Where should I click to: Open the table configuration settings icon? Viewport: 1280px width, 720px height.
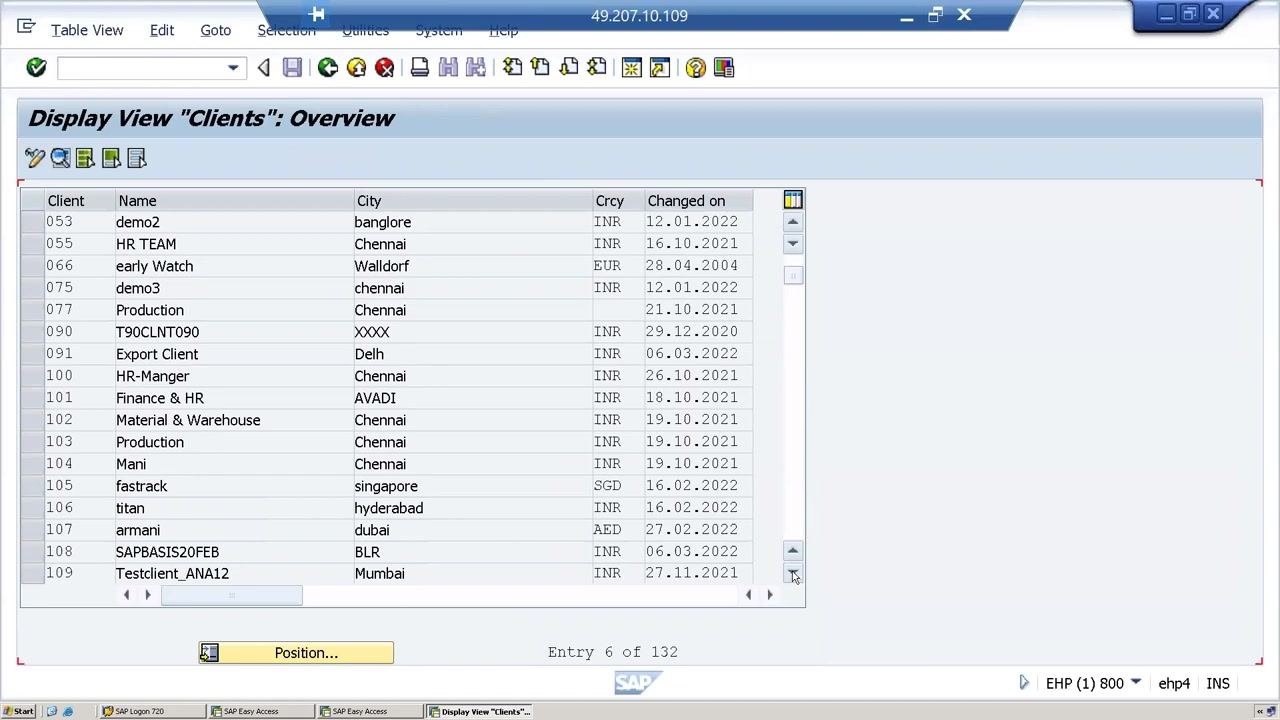pyautogui.click(x=793, y=200)
